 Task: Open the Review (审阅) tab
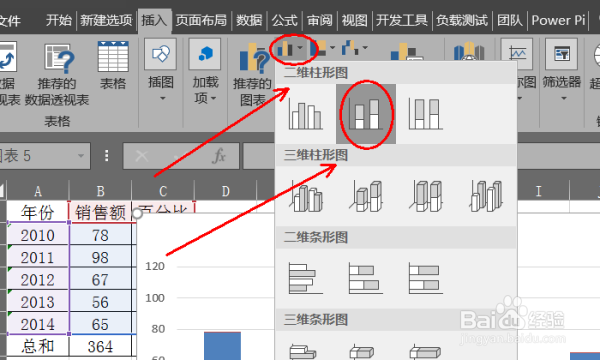pos(320,20)
